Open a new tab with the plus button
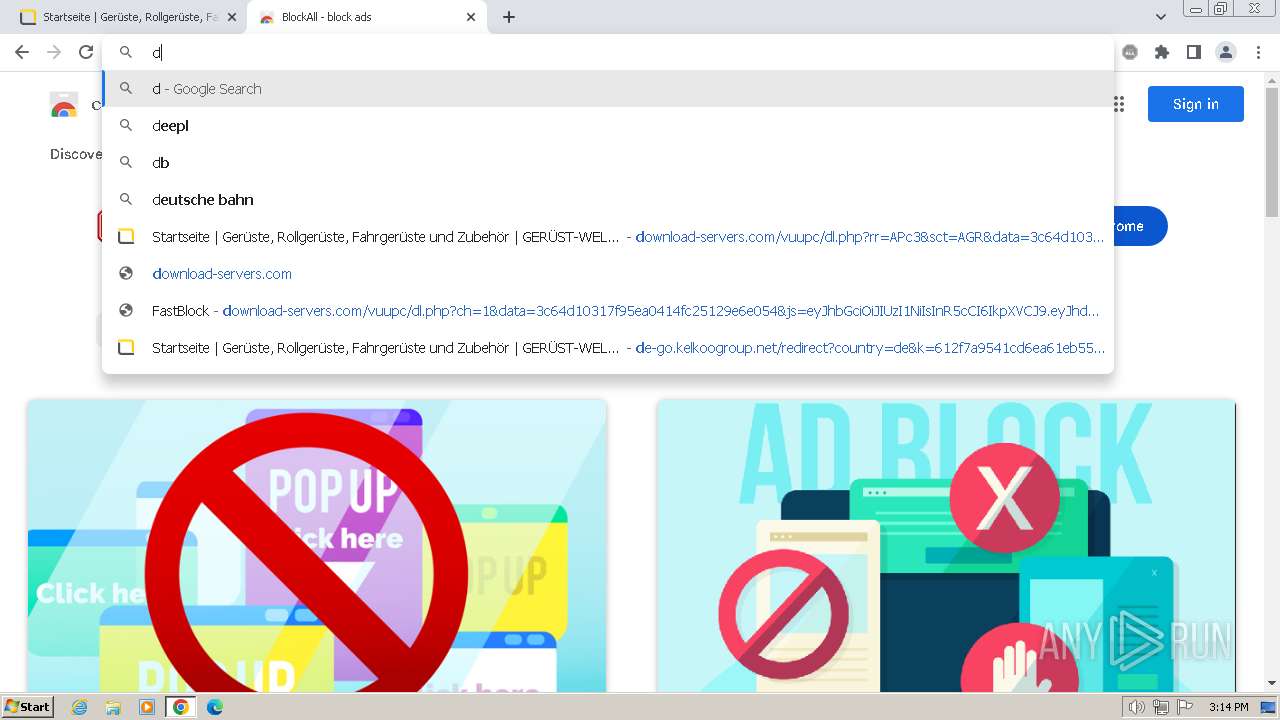Viewport: 1280px width, 720px height. pyautogui.click(x=509, y=17)
